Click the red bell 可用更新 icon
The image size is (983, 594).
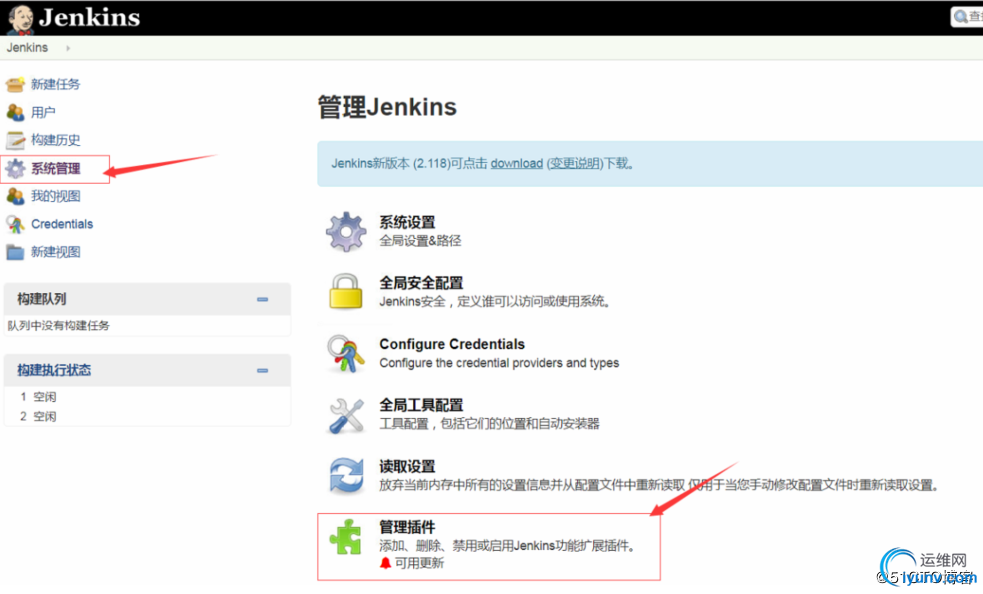pyautogui.click(x=386, y=563)
